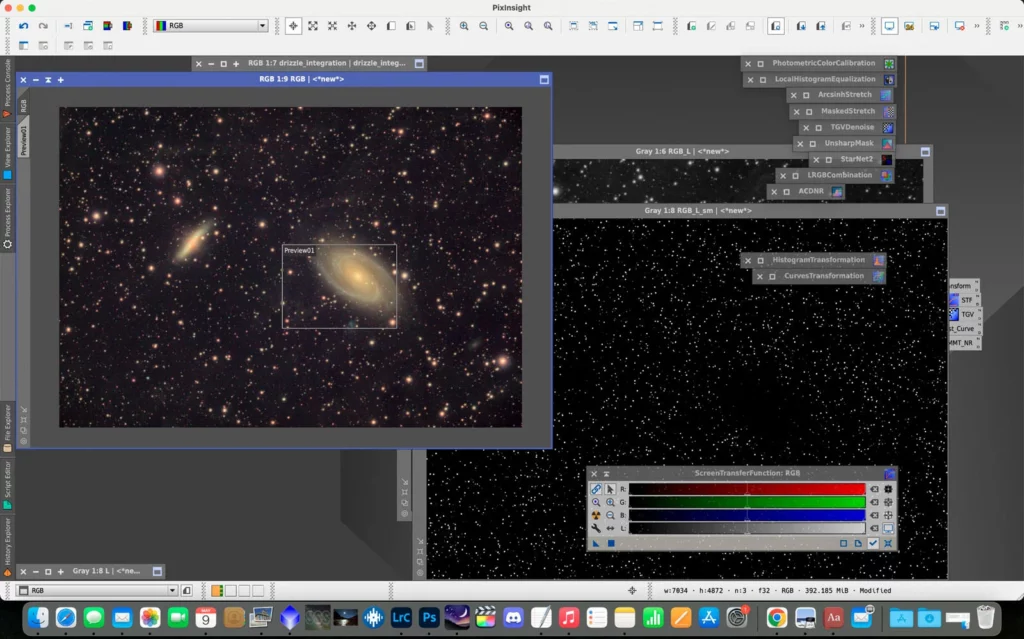This screenshot has width=1024, height=639.
Task: Select the pointer-arrow tool in the top toolbar
Action: (x=430, y=26)
